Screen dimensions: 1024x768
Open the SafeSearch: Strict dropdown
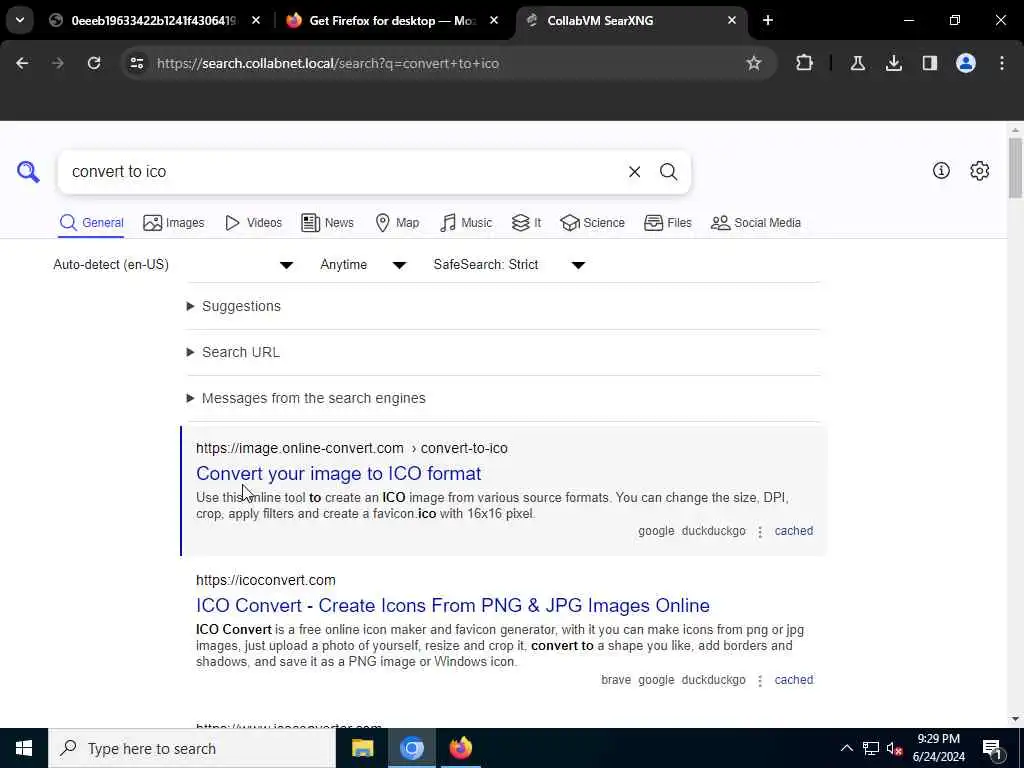509,264
